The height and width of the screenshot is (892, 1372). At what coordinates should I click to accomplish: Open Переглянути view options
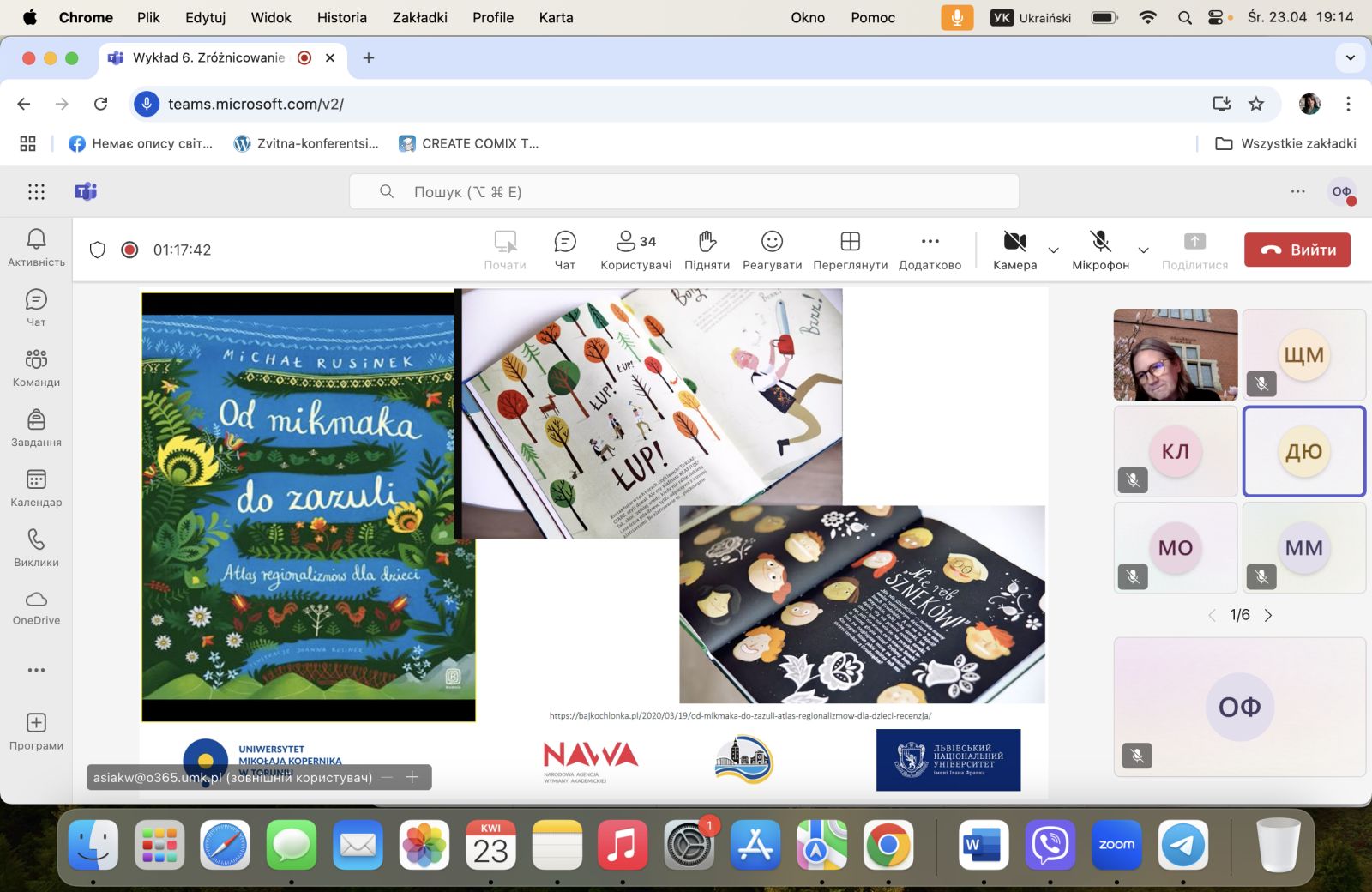point(850,250)
